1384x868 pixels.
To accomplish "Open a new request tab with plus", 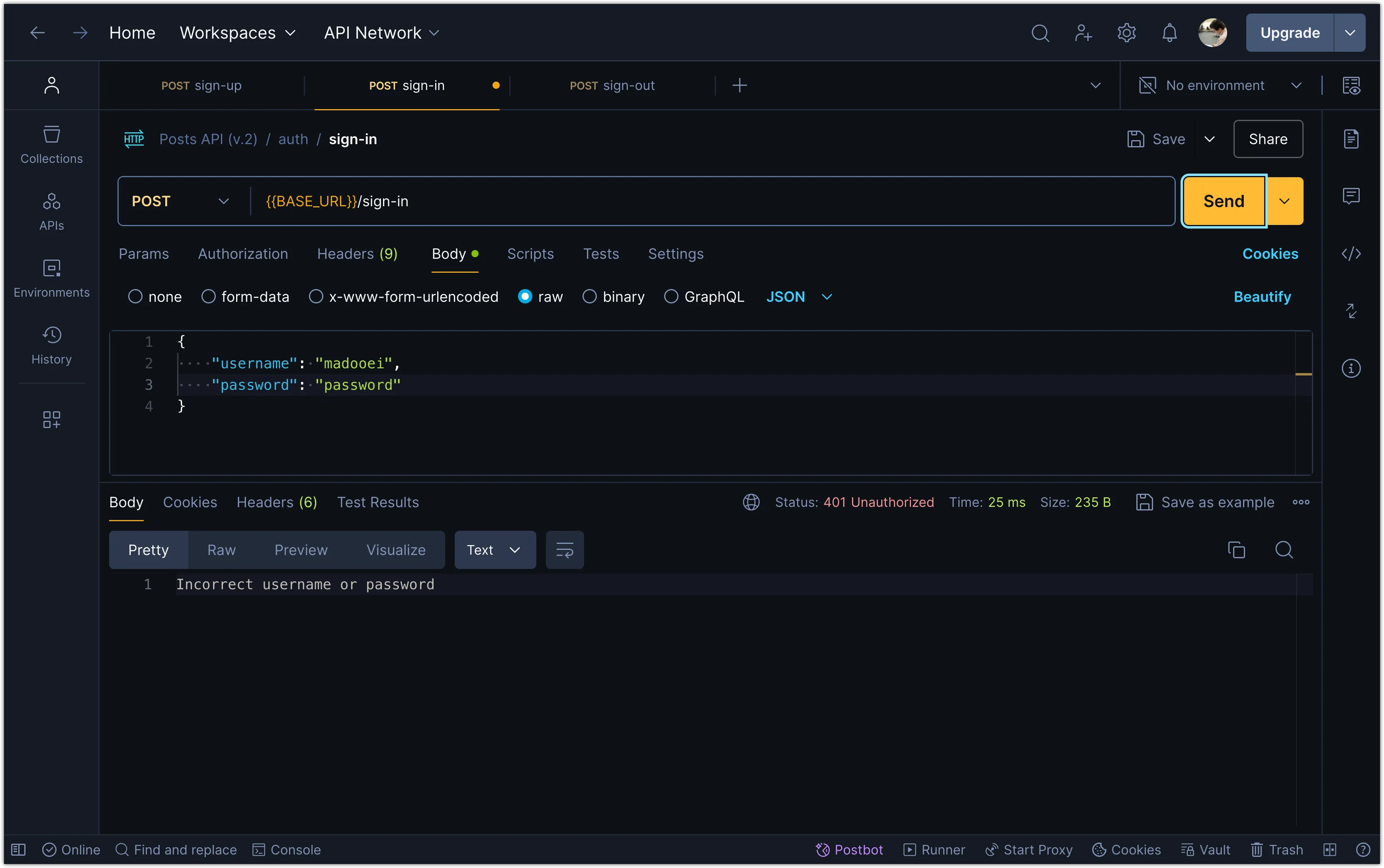I will tap(739, 86).
